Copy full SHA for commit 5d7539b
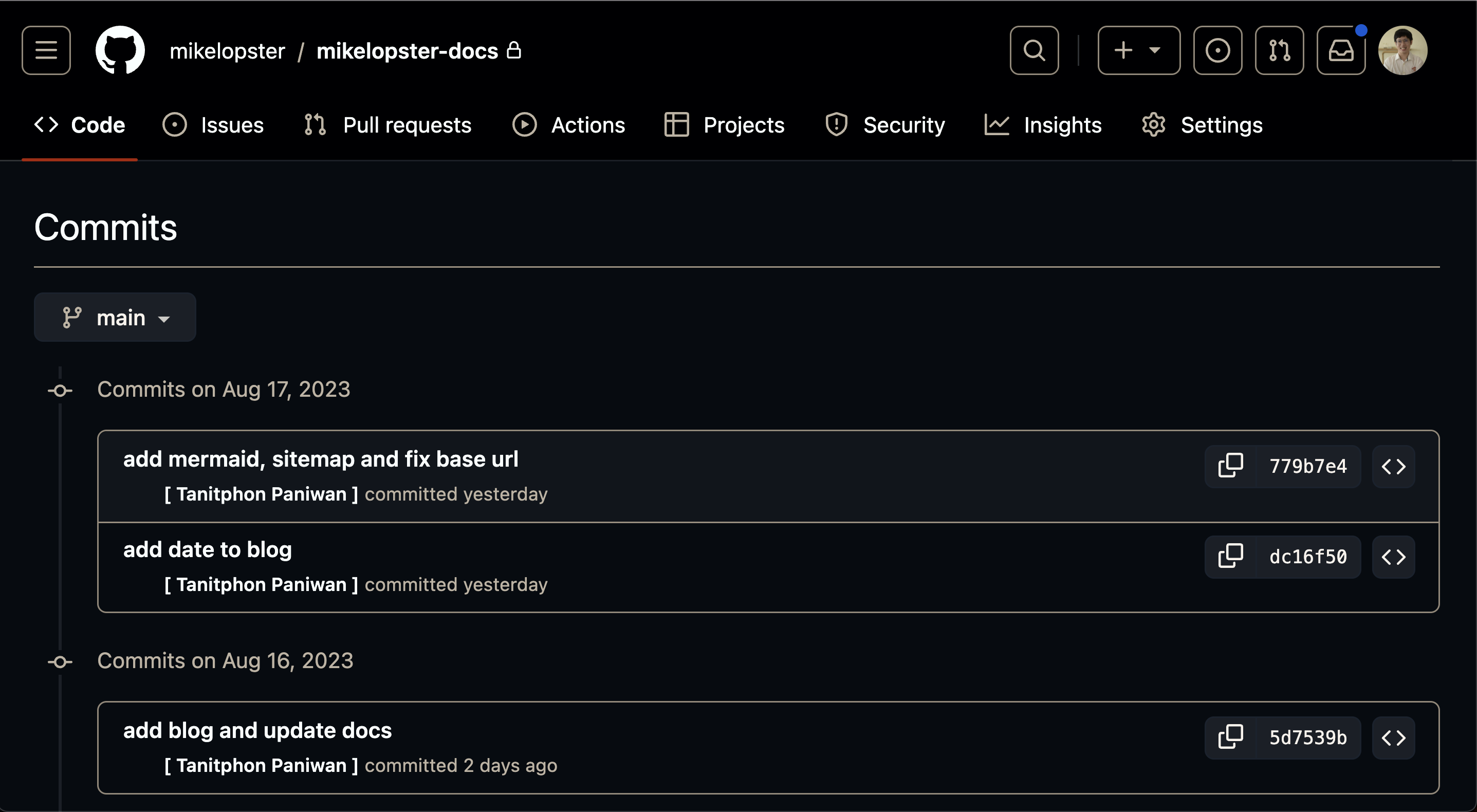Image resolution: width=1477 pixels, height=812 pixels. click(1230, 737)
